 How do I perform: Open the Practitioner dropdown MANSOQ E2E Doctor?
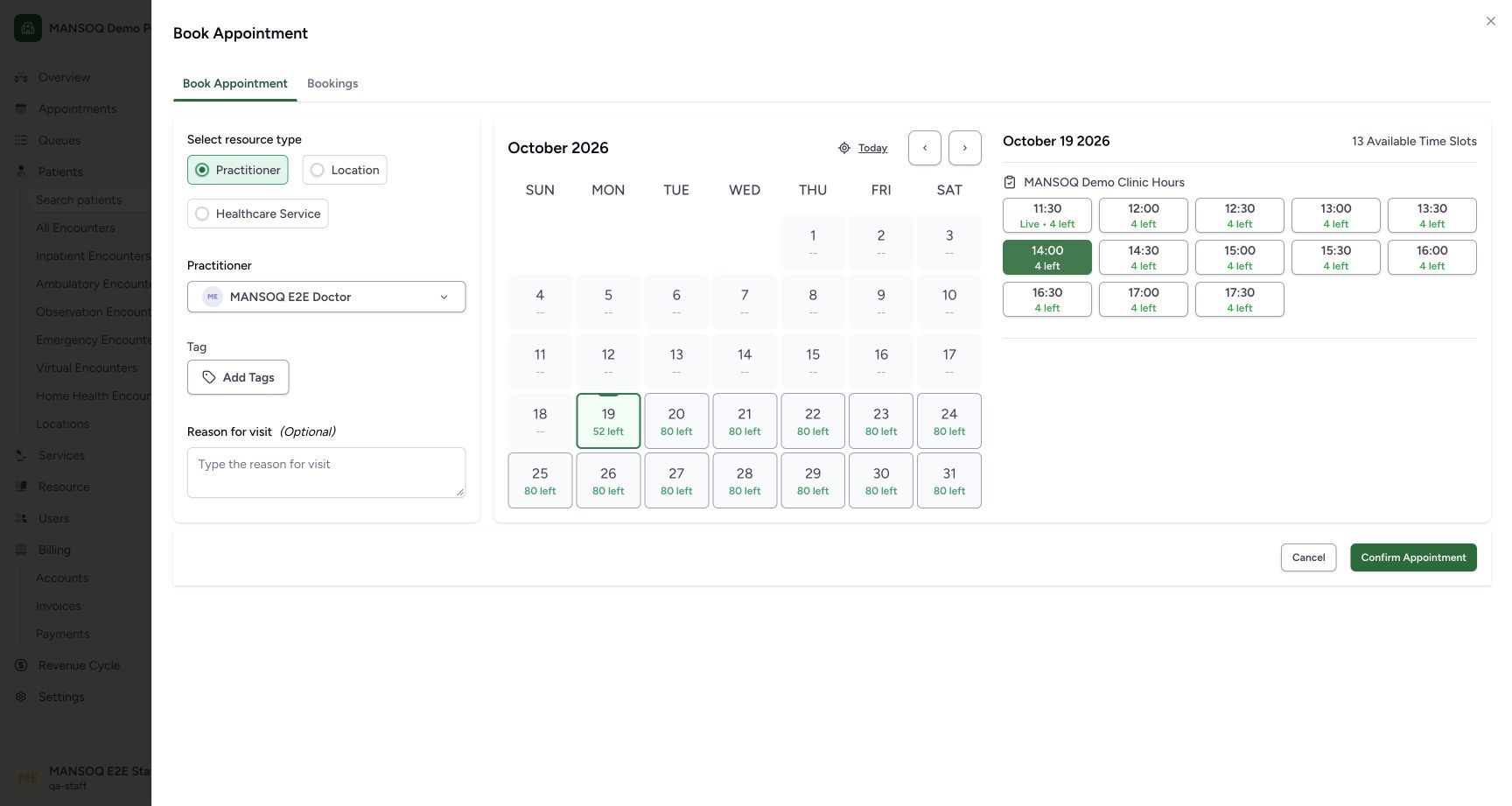point(326,297)
